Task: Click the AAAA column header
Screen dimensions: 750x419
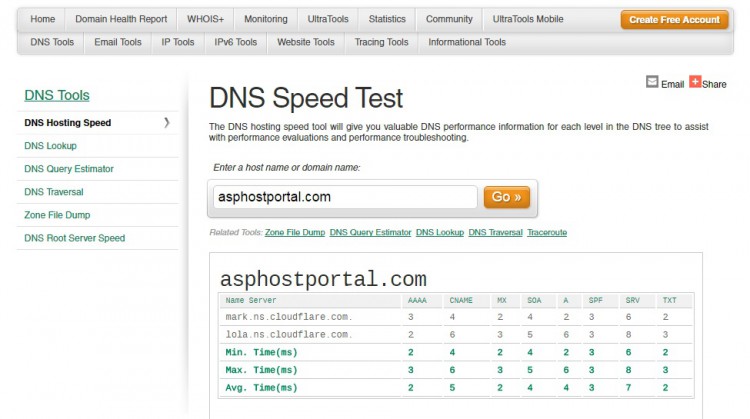Action: click(417, 300)
